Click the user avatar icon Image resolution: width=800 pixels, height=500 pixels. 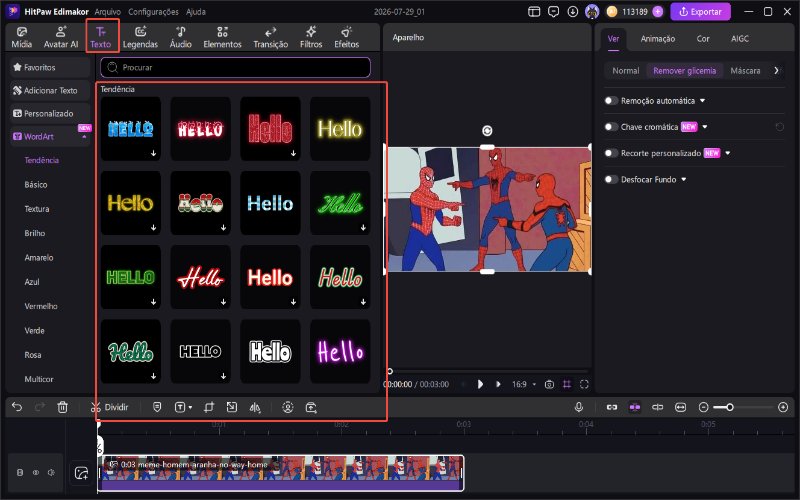pyautogui.click(x=592, y=11)
